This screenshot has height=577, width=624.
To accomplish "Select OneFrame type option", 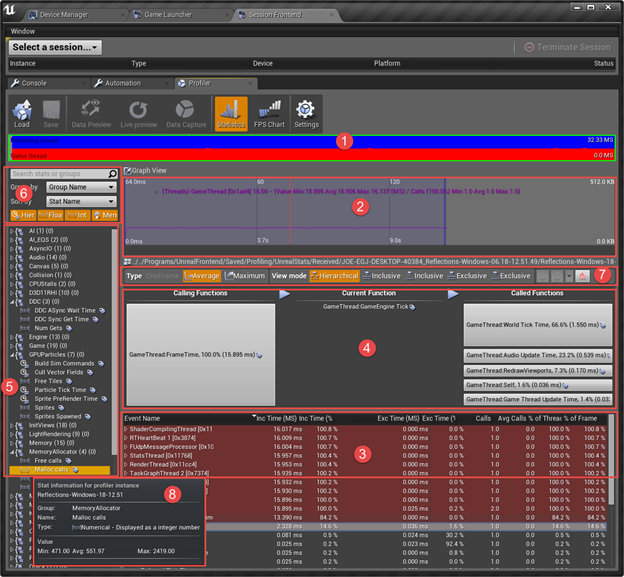I will tap(162, 276).
